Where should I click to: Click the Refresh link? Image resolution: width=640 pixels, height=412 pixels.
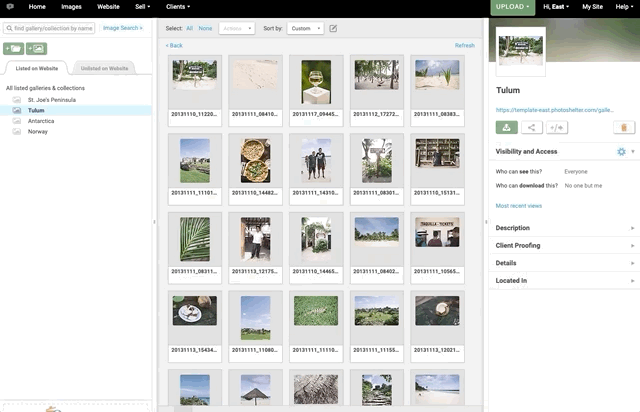tap(464, 45)
